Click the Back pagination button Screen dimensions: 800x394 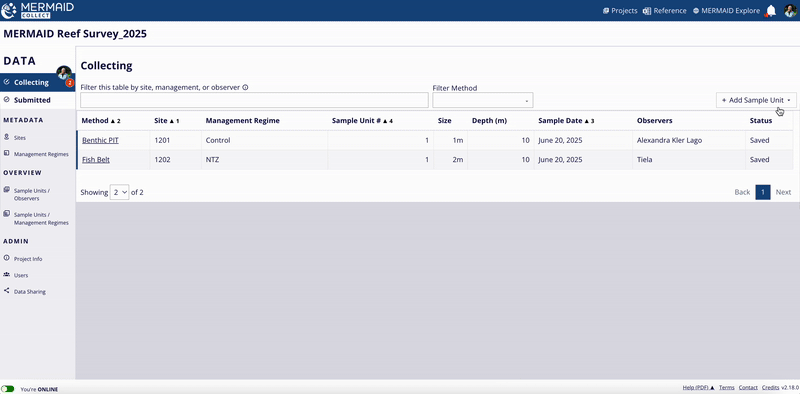click(742, 192)
